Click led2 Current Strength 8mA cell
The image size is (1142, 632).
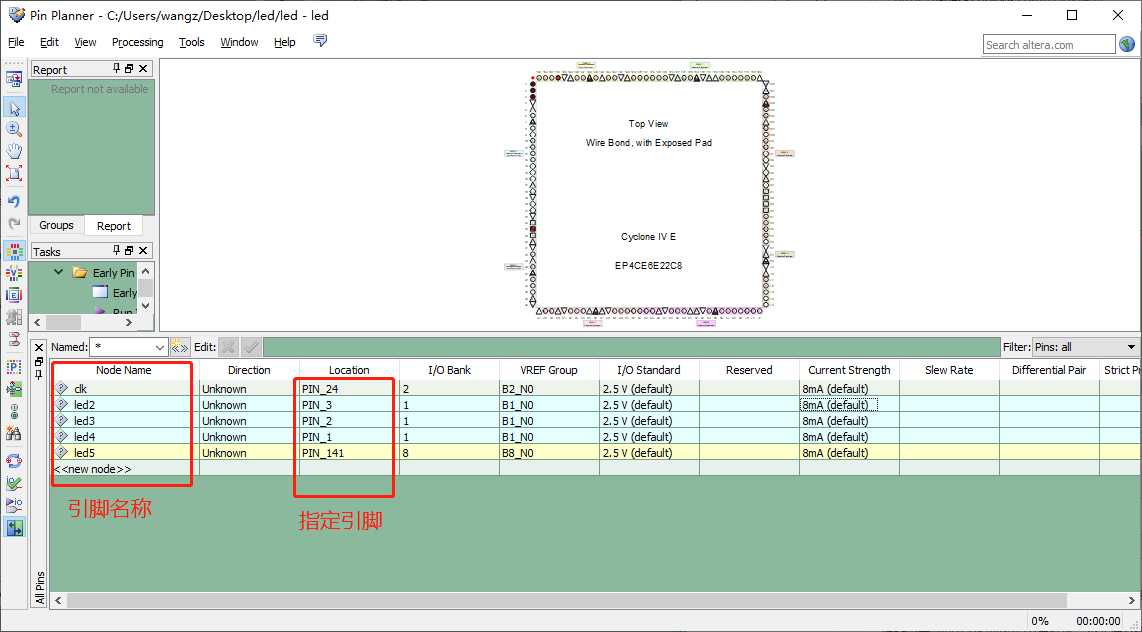click(849, 405)
